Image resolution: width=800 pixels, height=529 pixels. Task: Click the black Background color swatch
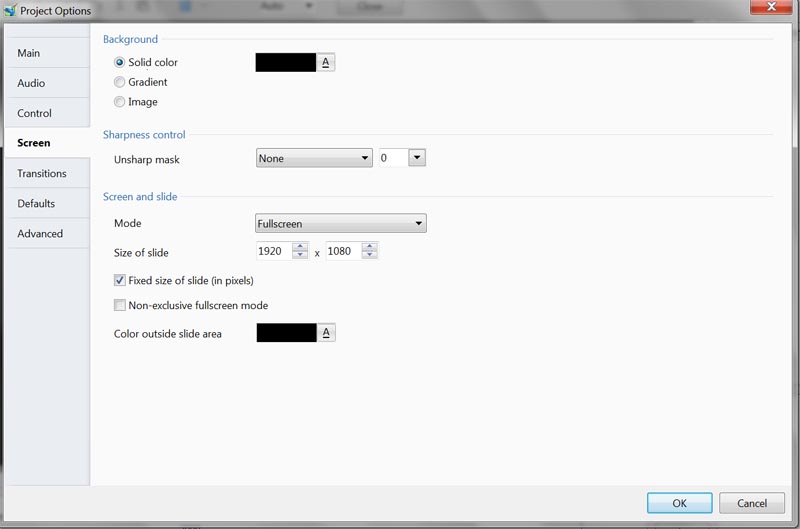[286, 62]
